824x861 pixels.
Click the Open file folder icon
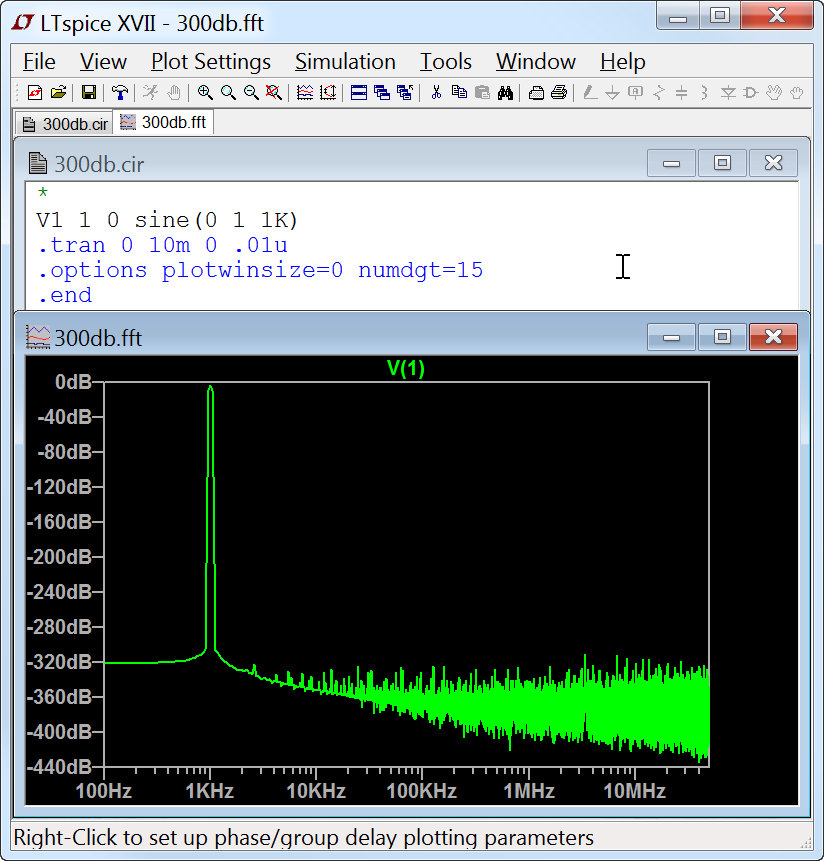[58, 93]
